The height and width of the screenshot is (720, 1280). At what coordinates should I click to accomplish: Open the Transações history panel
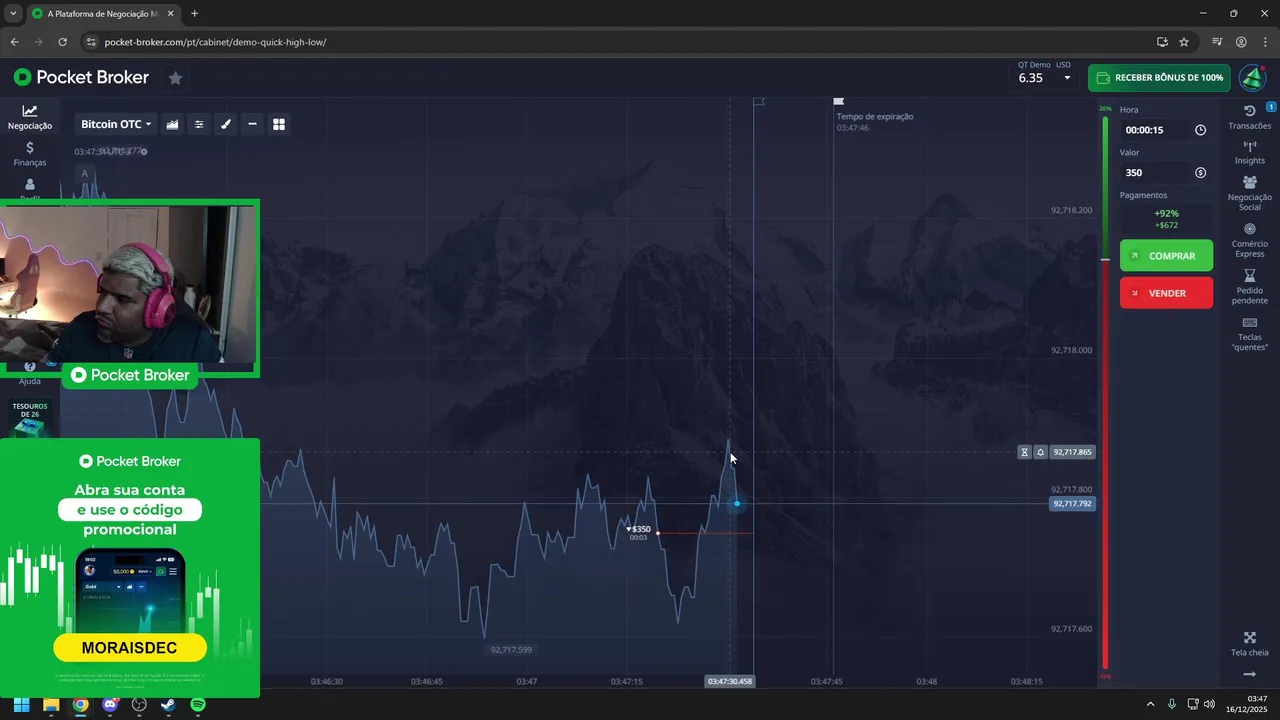pos(1250,117)
